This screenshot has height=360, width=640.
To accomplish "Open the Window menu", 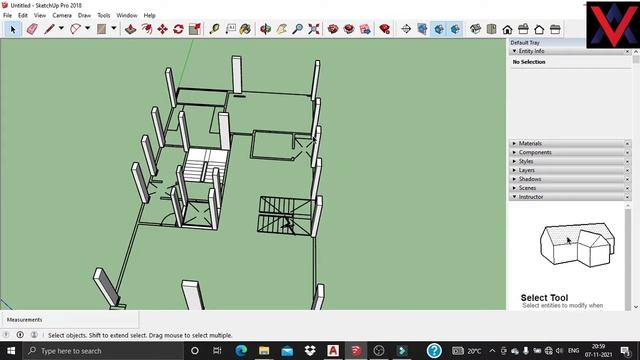I will pos(127,15).
